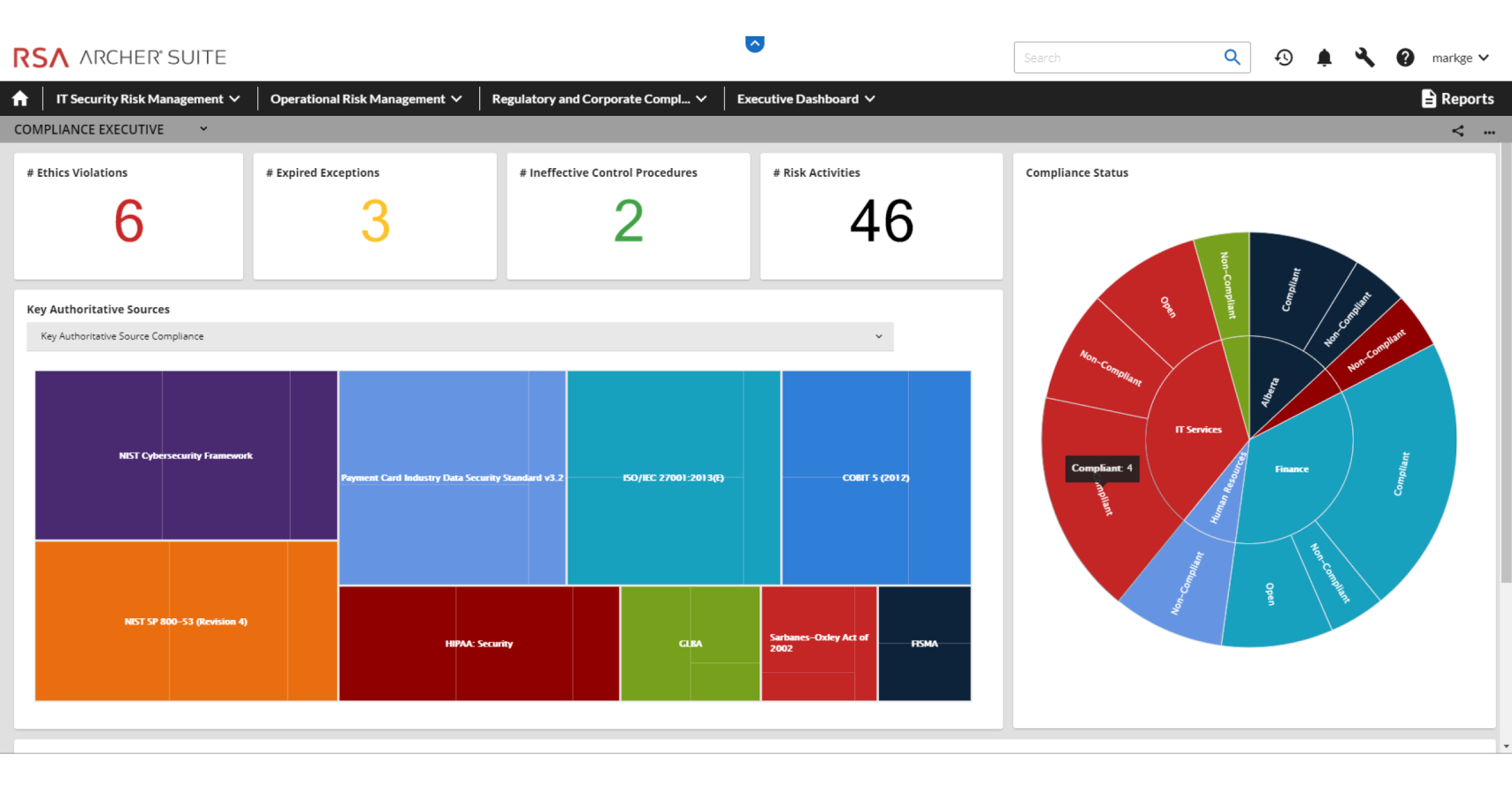Expand Operational Risk Management menu
Image resolution: width=1512 pixels, height=789 pixels.
coord(366,99)
